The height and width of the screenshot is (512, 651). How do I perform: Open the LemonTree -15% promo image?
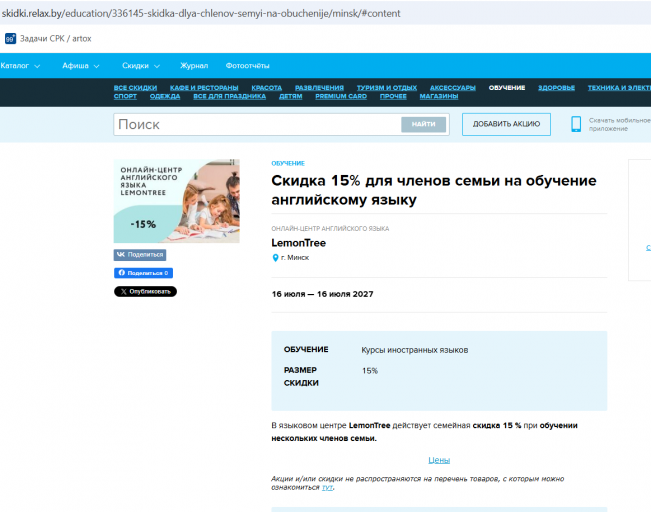coord(176,201)
